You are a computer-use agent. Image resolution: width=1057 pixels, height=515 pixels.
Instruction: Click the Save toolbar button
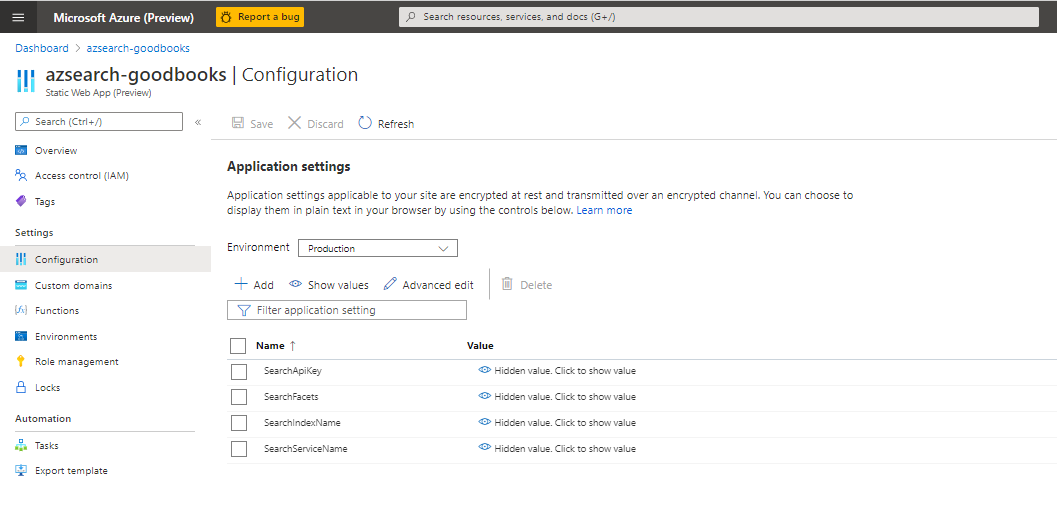(252, 123)
